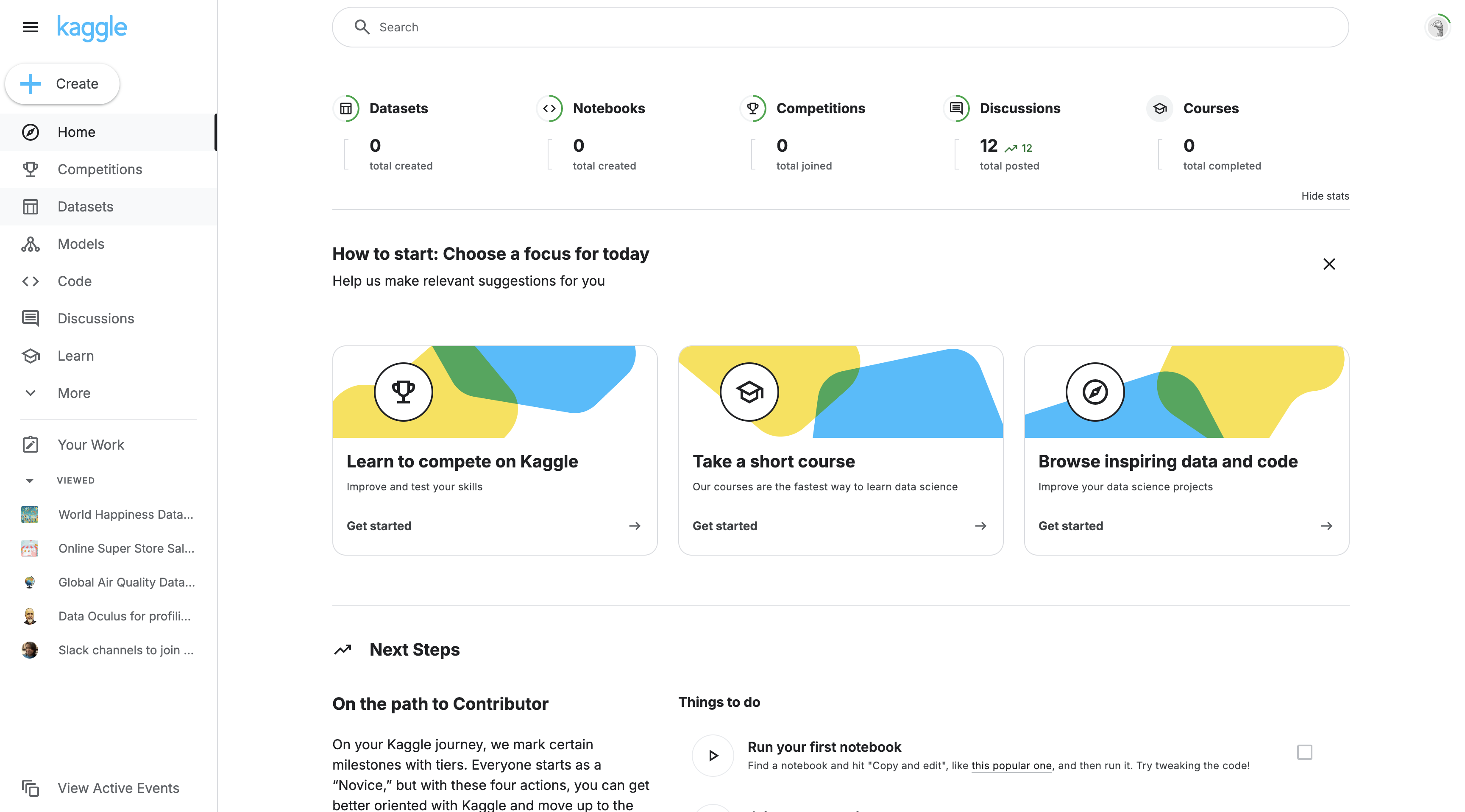Click the Notebooks stats heading
The height and width of the screenshot is (812, 1465).
click(609, 108)
